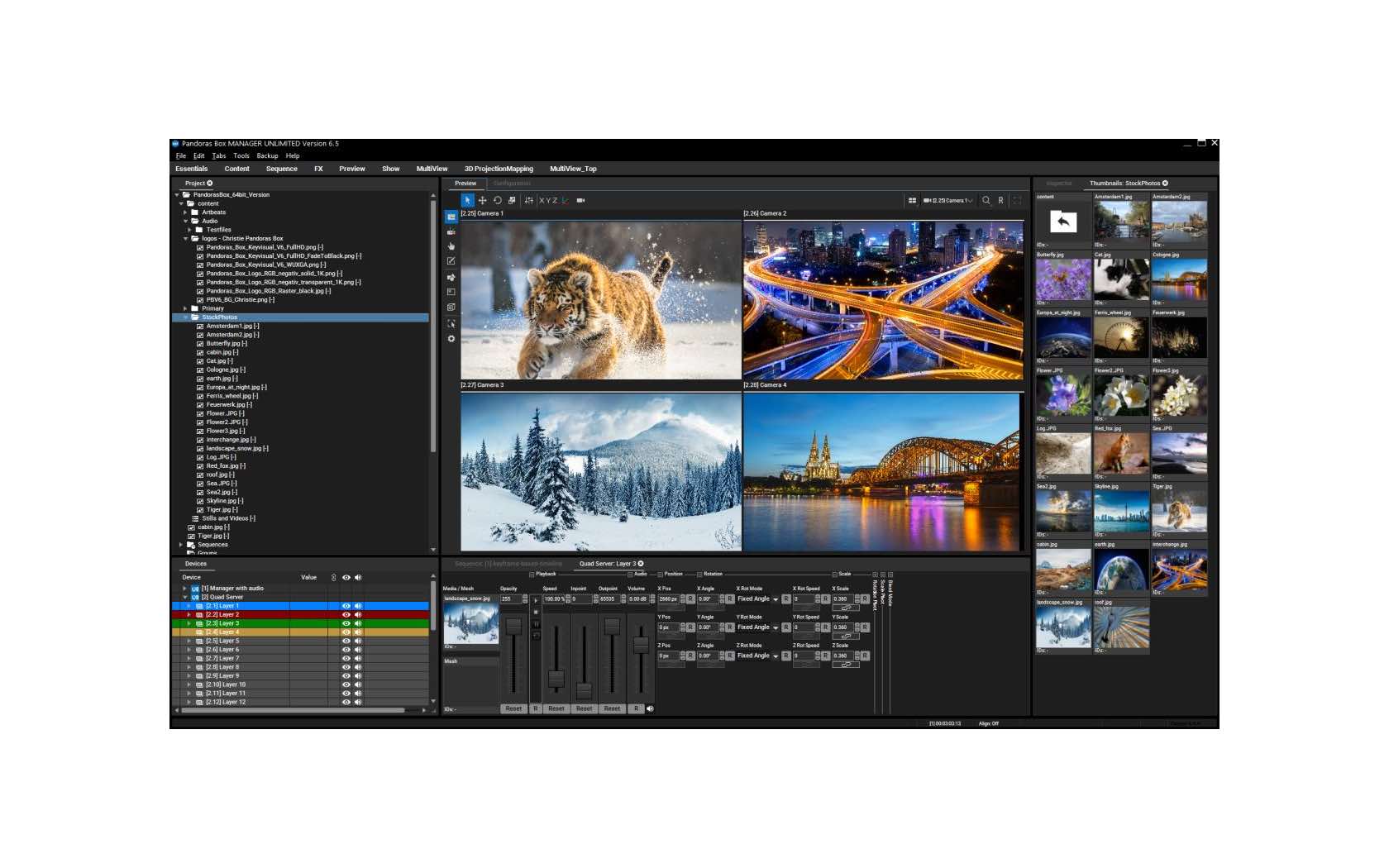
Task: Click the back arrow thumbnail in content folder
Action: [x=1063, y=222]
